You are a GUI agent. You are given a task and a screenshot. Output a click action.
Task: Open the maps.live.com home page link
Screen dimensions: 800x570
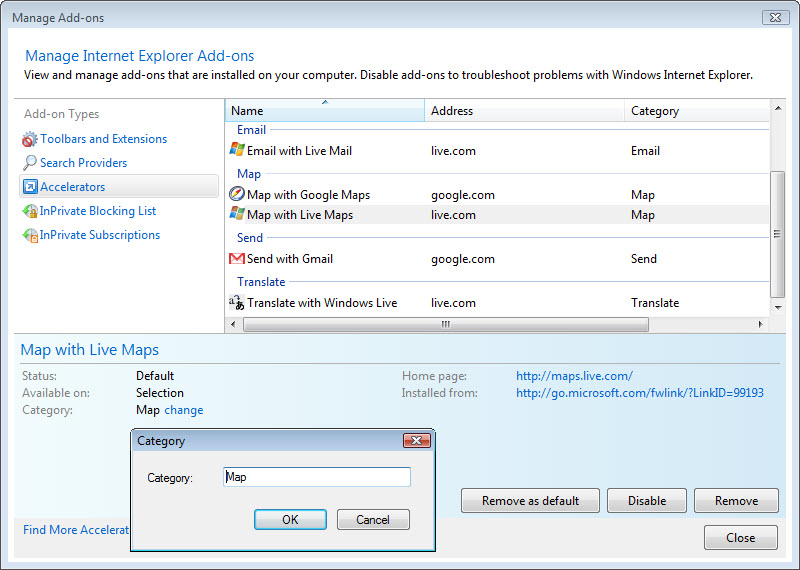coord(574,376)
